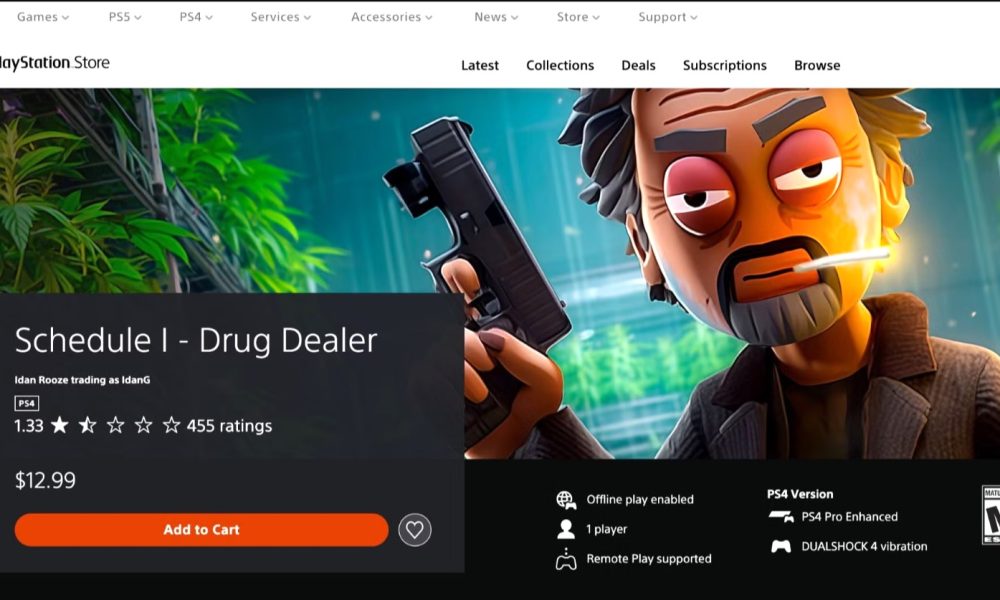The width and height of the screenshot is (1000, 600).
Task: Click the PS4 platform badge
Action: click(27, 403)
